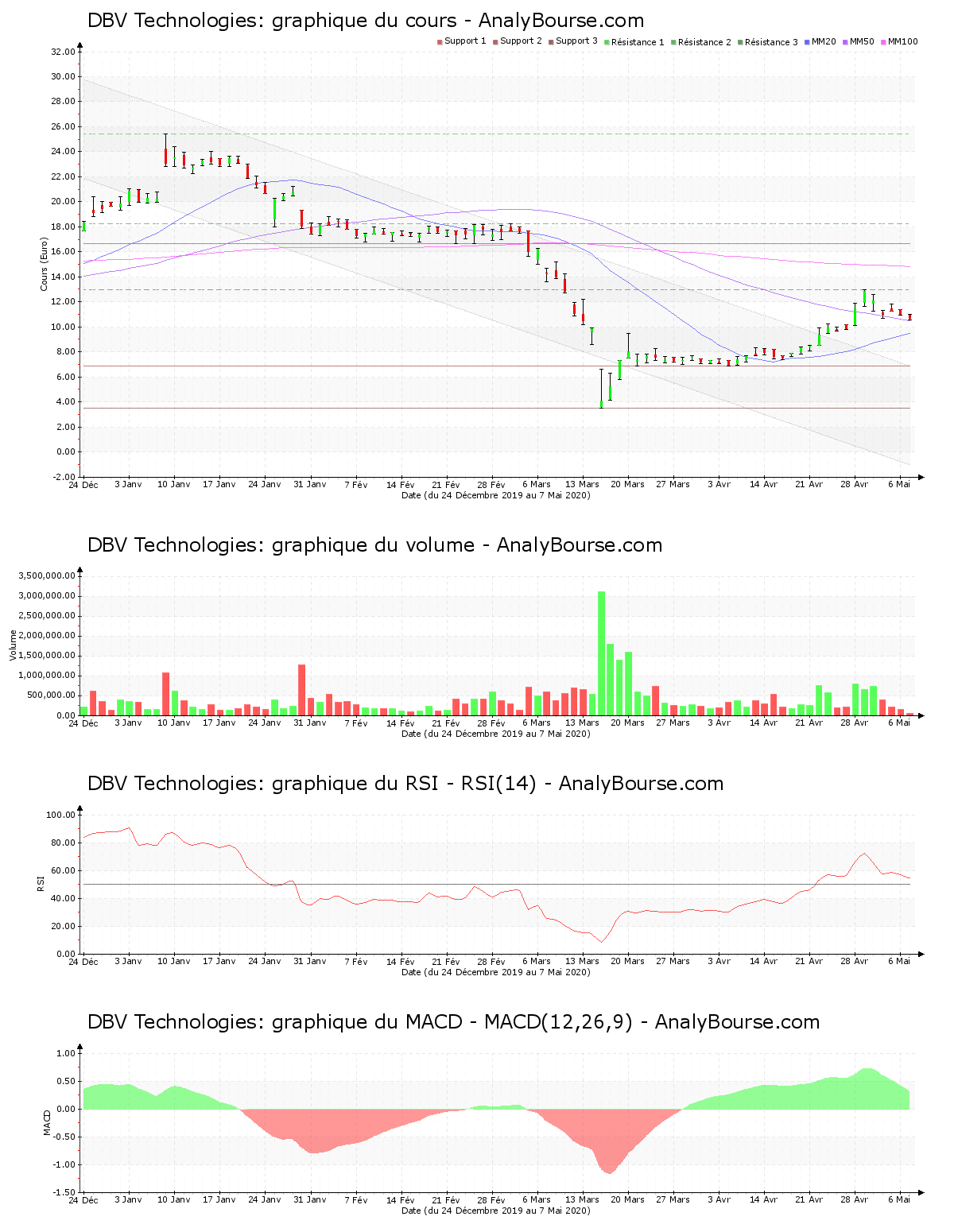Click the date range caption under the volume chart
The width and height of the screenshot is (954, 1232).
pos(496,734)
